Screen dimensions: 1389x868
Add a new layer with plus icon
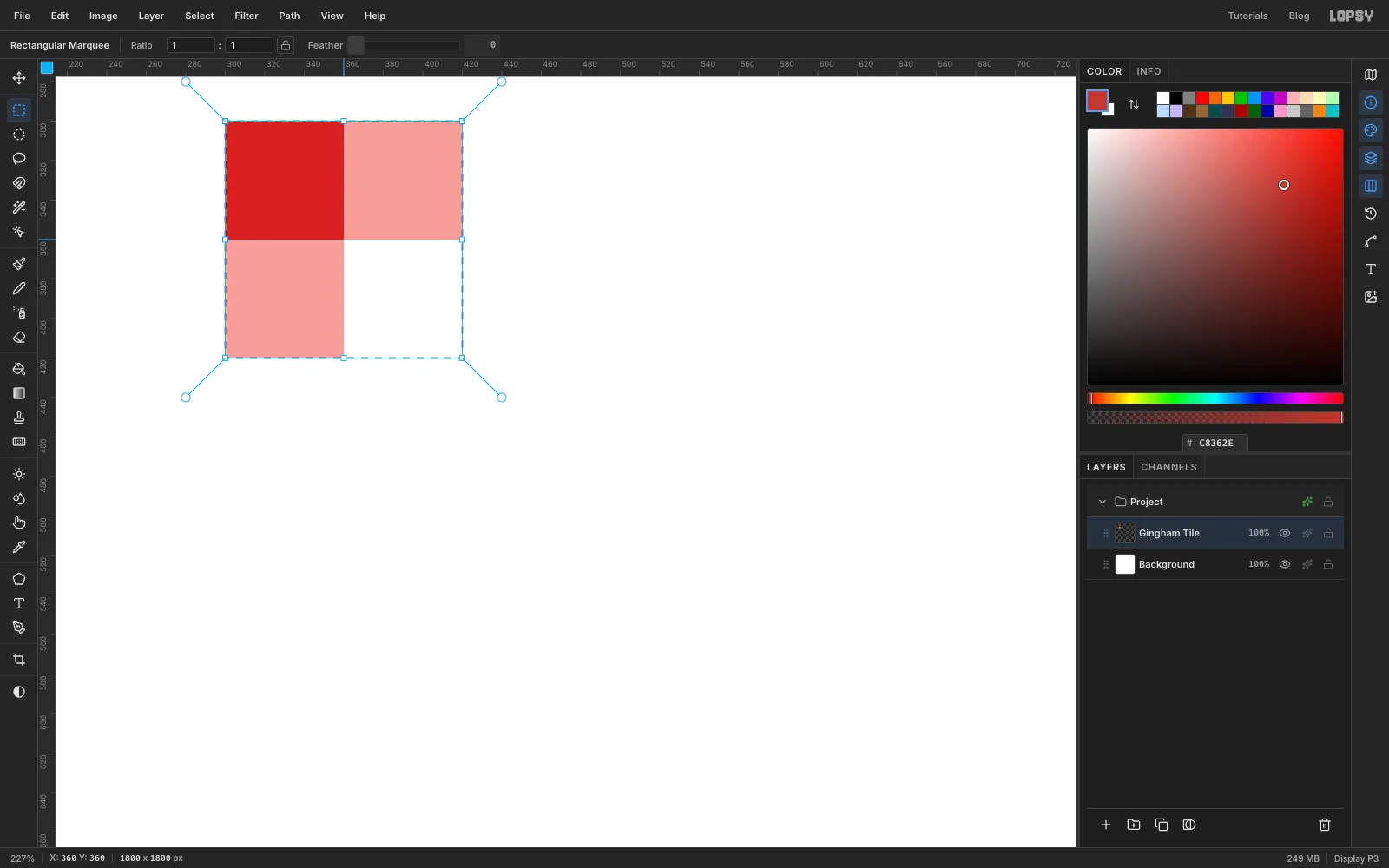tap(1106, 825)
